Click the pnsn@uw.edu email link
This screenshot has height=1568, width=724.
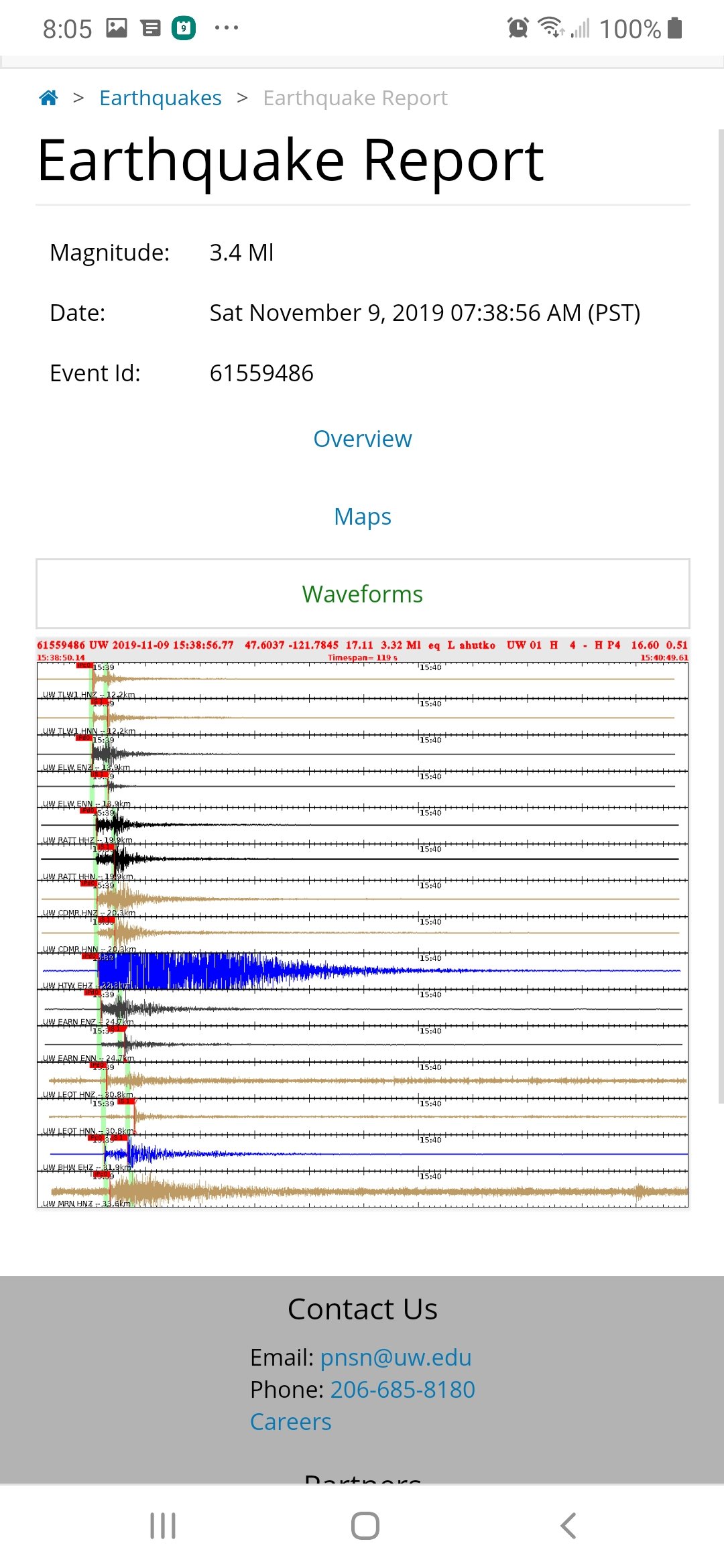pyautogui.click(x=396, y=1358)
